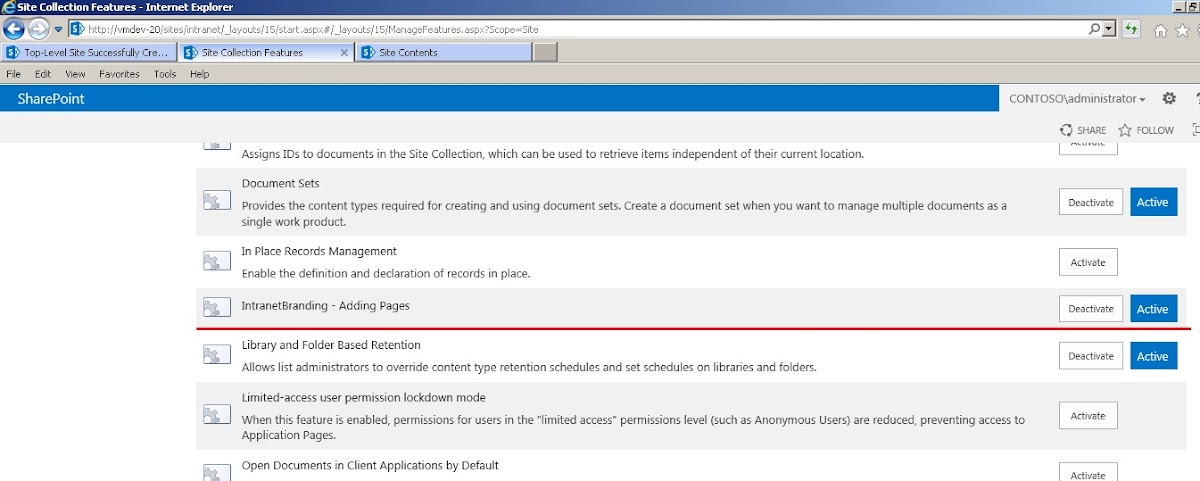This screenshot has width=1200, height=481.
Task: Deactivate IntranetBranding - Adding Pages feature
Action: tap(1090, 309)
